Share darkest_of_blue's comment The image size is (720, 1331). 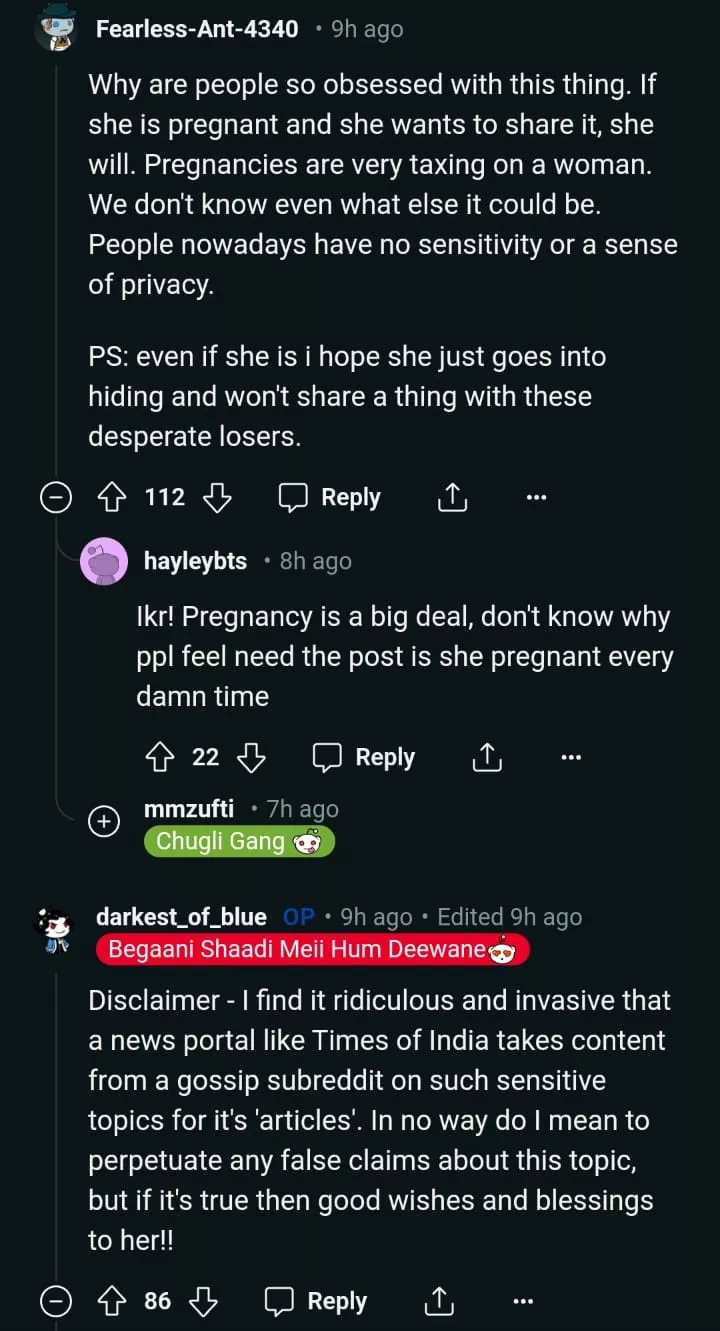pyautogui.click(x=438, y=1301)
